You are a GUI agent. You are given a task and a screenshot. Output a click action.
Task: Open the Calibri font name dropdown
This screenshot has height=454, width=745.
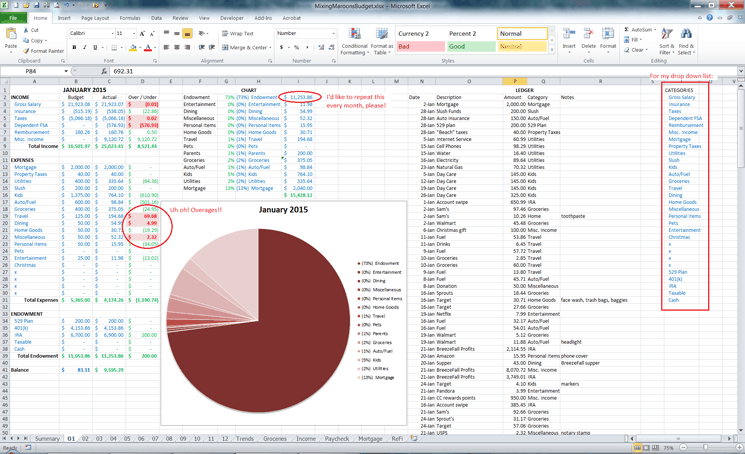click(113, 33)
